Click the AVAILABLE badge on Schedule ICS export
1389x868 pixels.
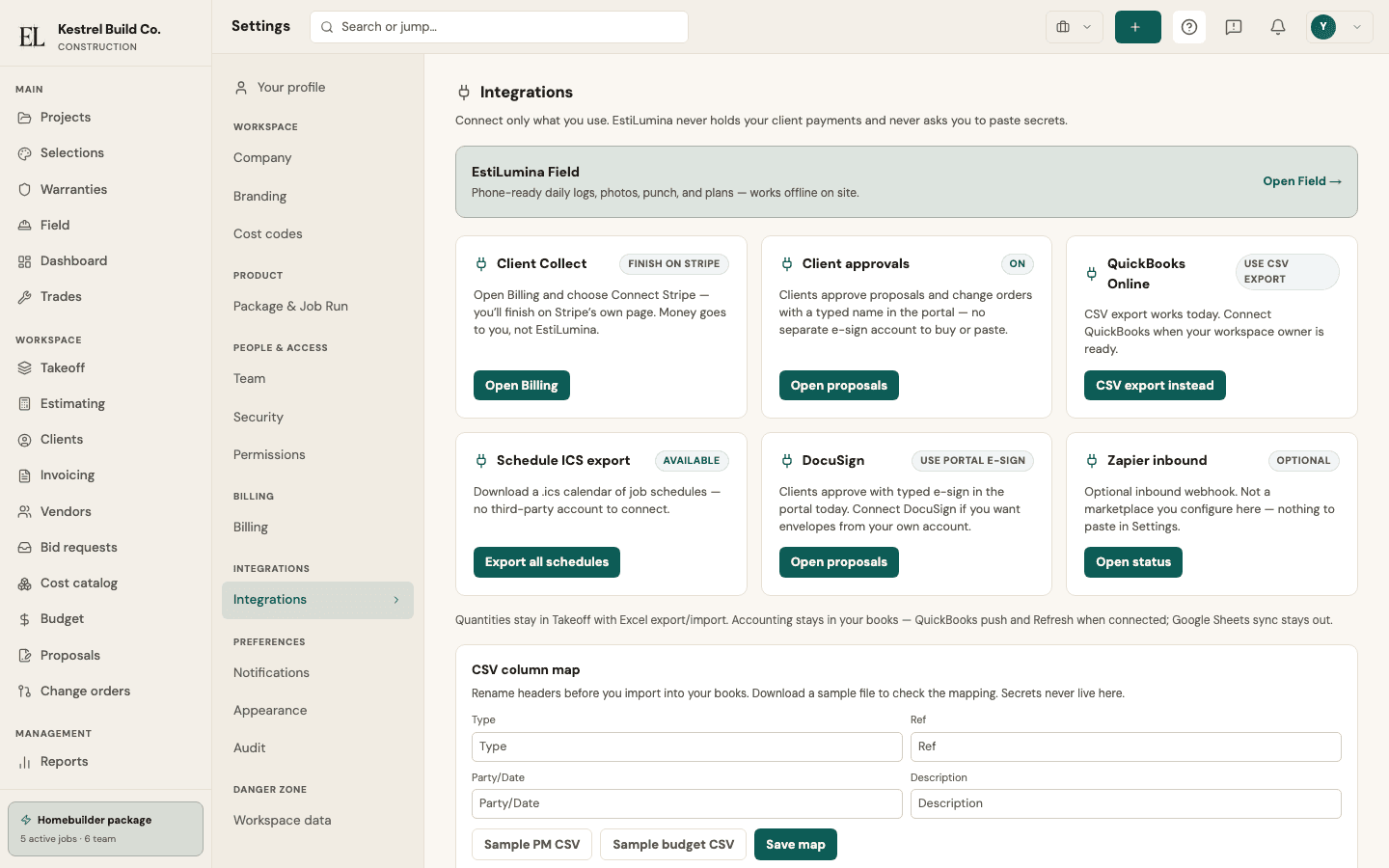pyautogui.click(x=692, y=461)
